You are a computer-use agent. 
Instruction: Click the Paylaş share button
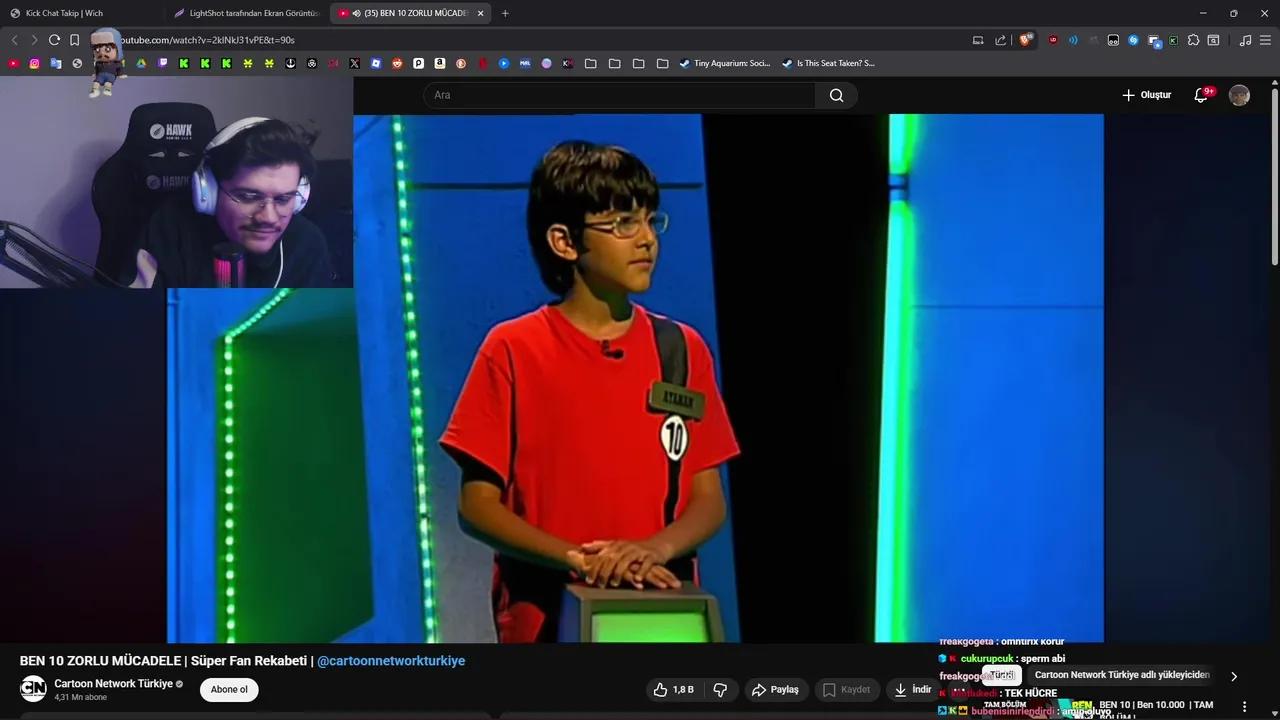click(x=775, y=689)
